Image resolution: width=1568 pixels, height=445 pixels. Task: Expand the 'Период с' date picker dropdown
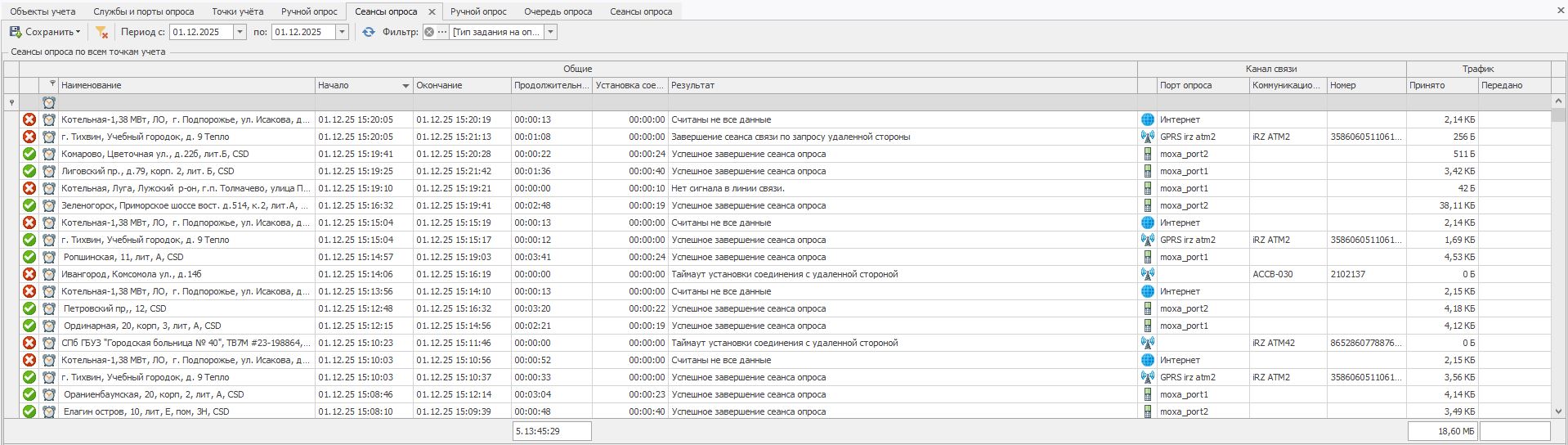tap(240, 32)
